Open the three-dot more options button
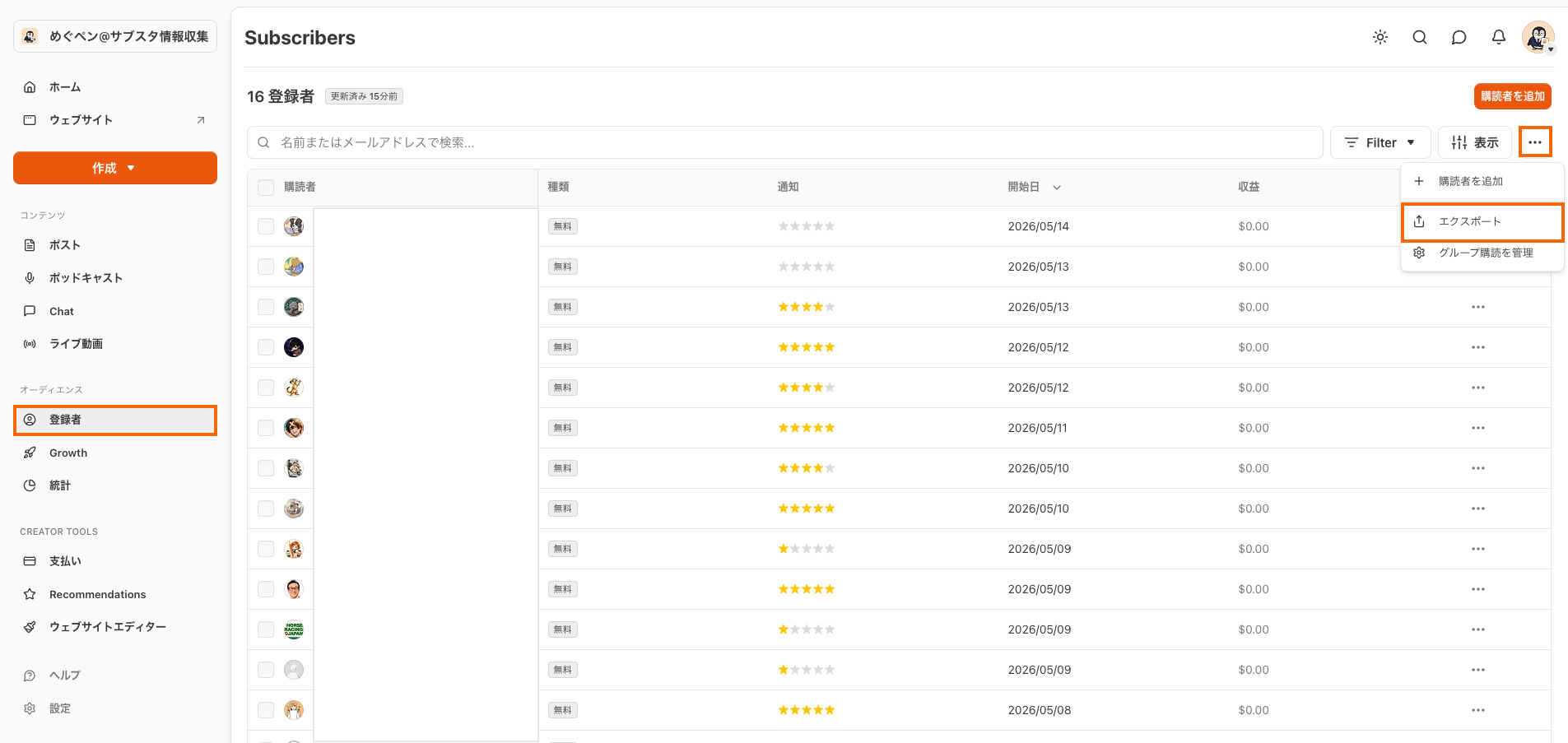The height and width of the screenshot is (743, 1568). (1535, 142)
